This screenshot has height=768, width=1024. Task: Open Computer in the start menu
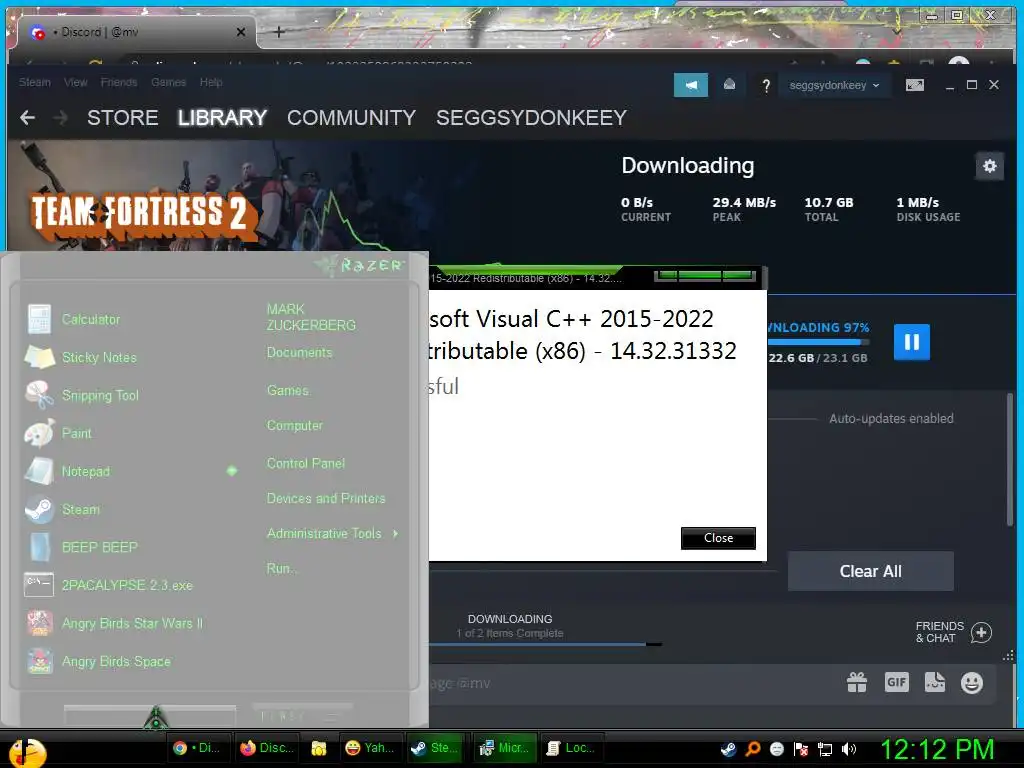point(295,426)
